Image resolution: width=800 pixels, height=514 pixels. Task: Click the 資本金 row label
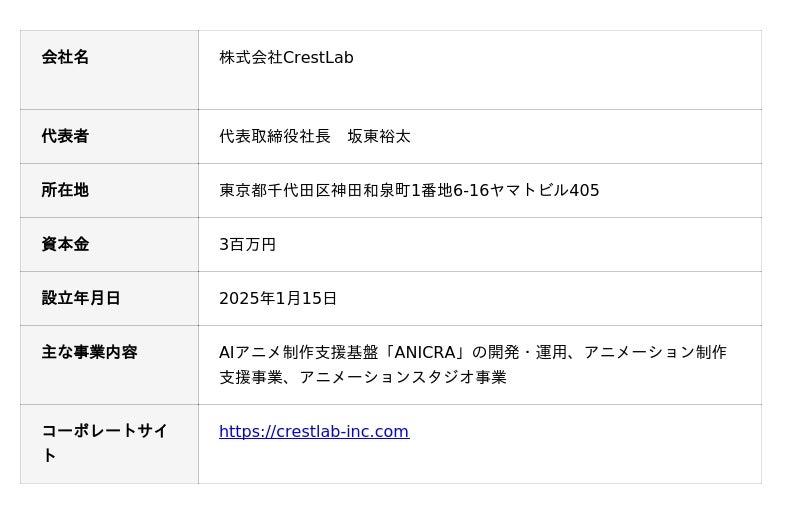click(66, 244)
